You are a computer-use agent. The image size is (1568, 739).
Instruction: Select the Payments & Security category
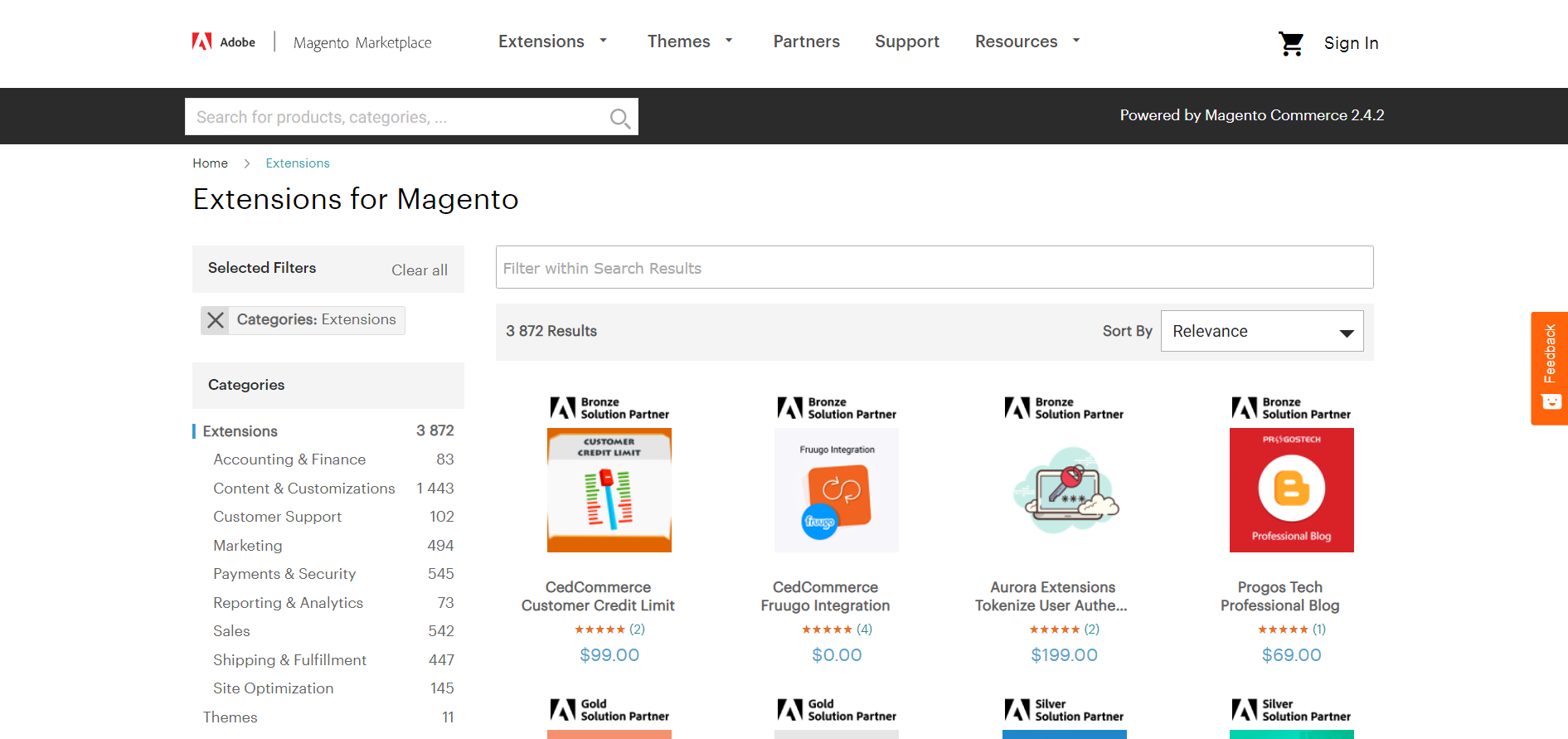pos(284,574)
